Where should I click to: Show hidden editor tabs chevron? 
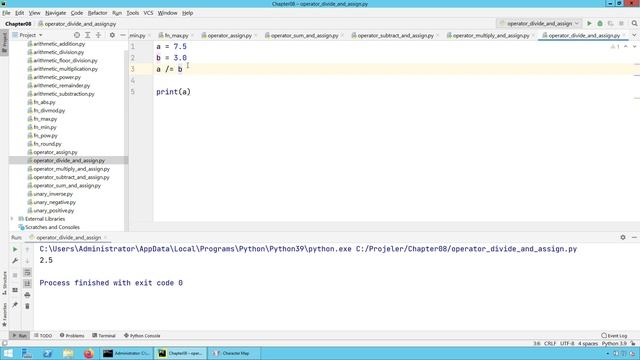(634, 36)
